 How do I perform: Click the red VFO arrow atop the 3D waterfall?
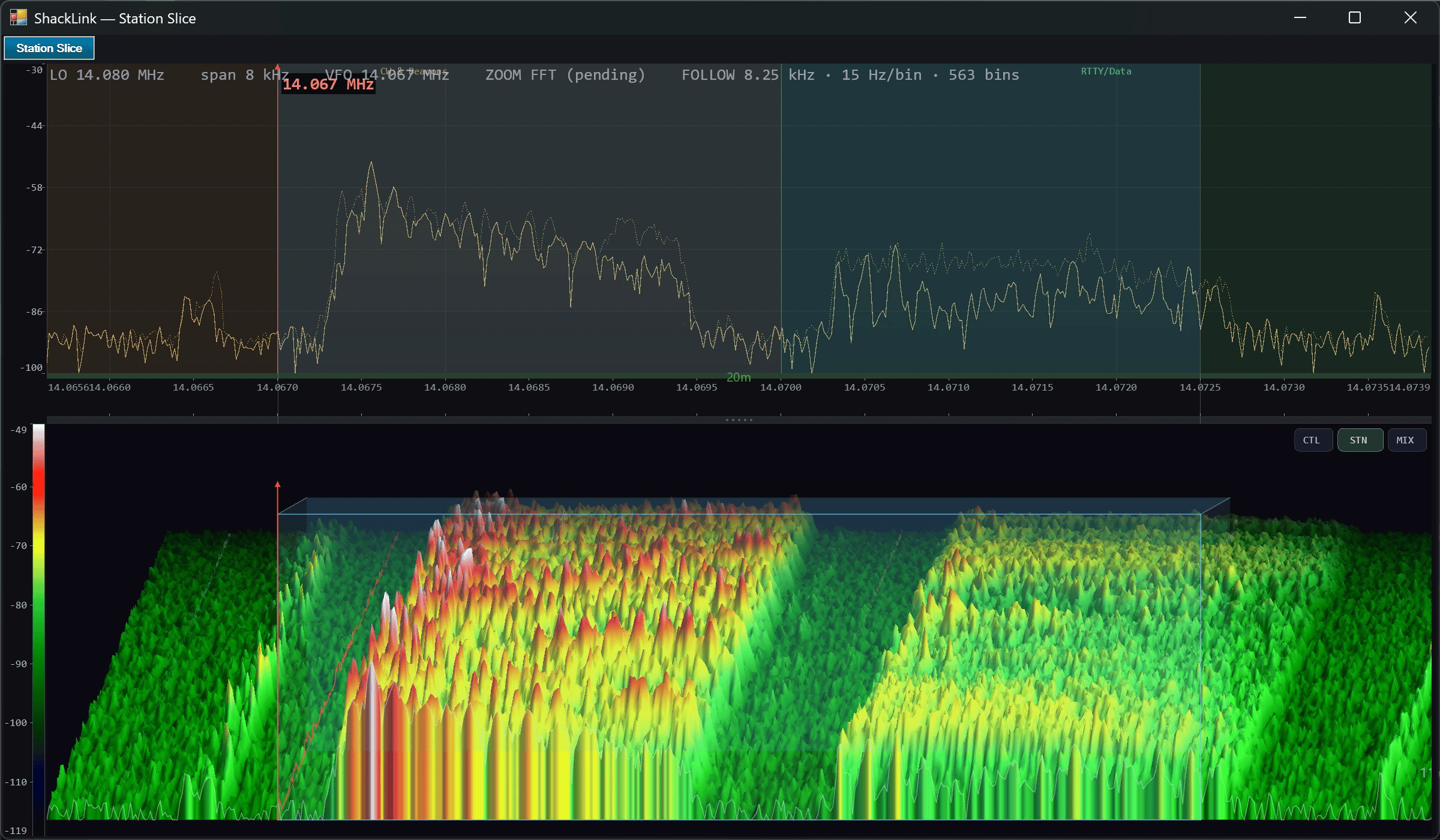(277, 485)
